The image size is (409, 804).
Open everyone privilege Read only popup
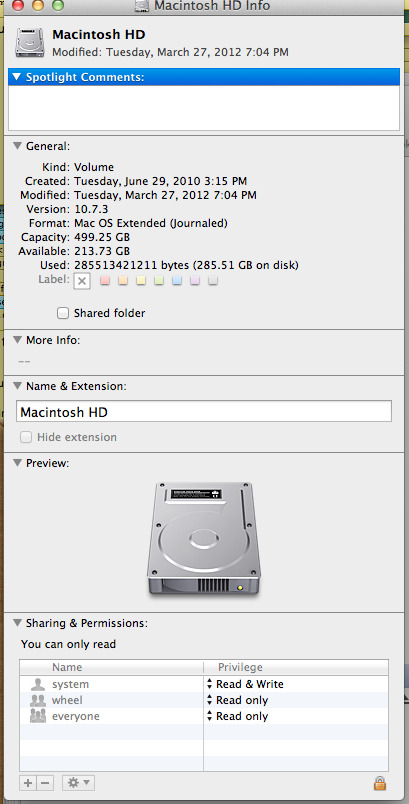(x=237, y=716)
